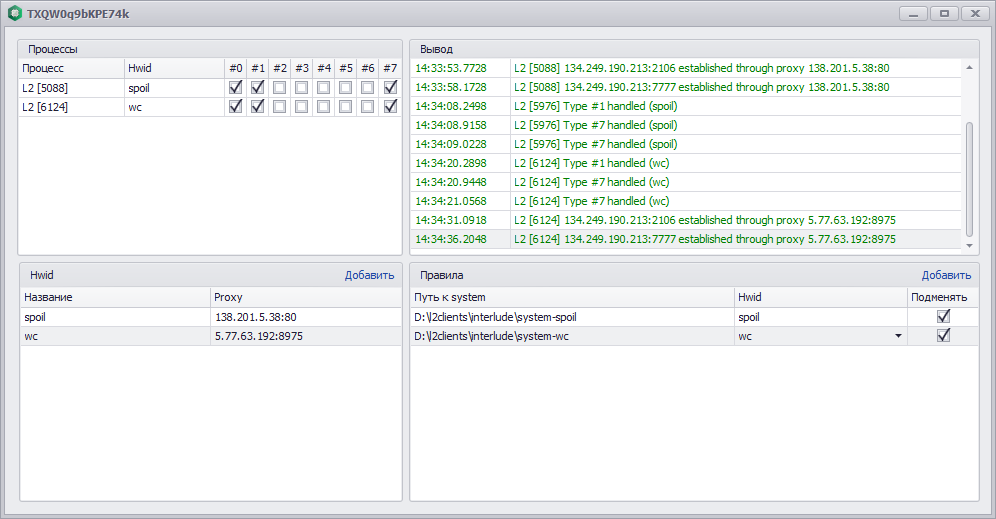
Task: Toggle Подменять checkbox for system-spoil rule
Action: [x=943, y=317]
